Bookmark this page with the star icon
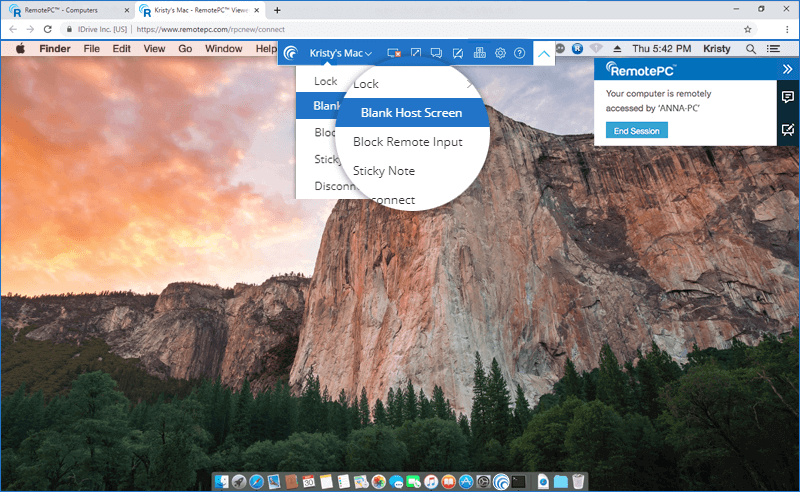This screenshot has width=800, height=492. pyautogui.click(x=747, y=30)
